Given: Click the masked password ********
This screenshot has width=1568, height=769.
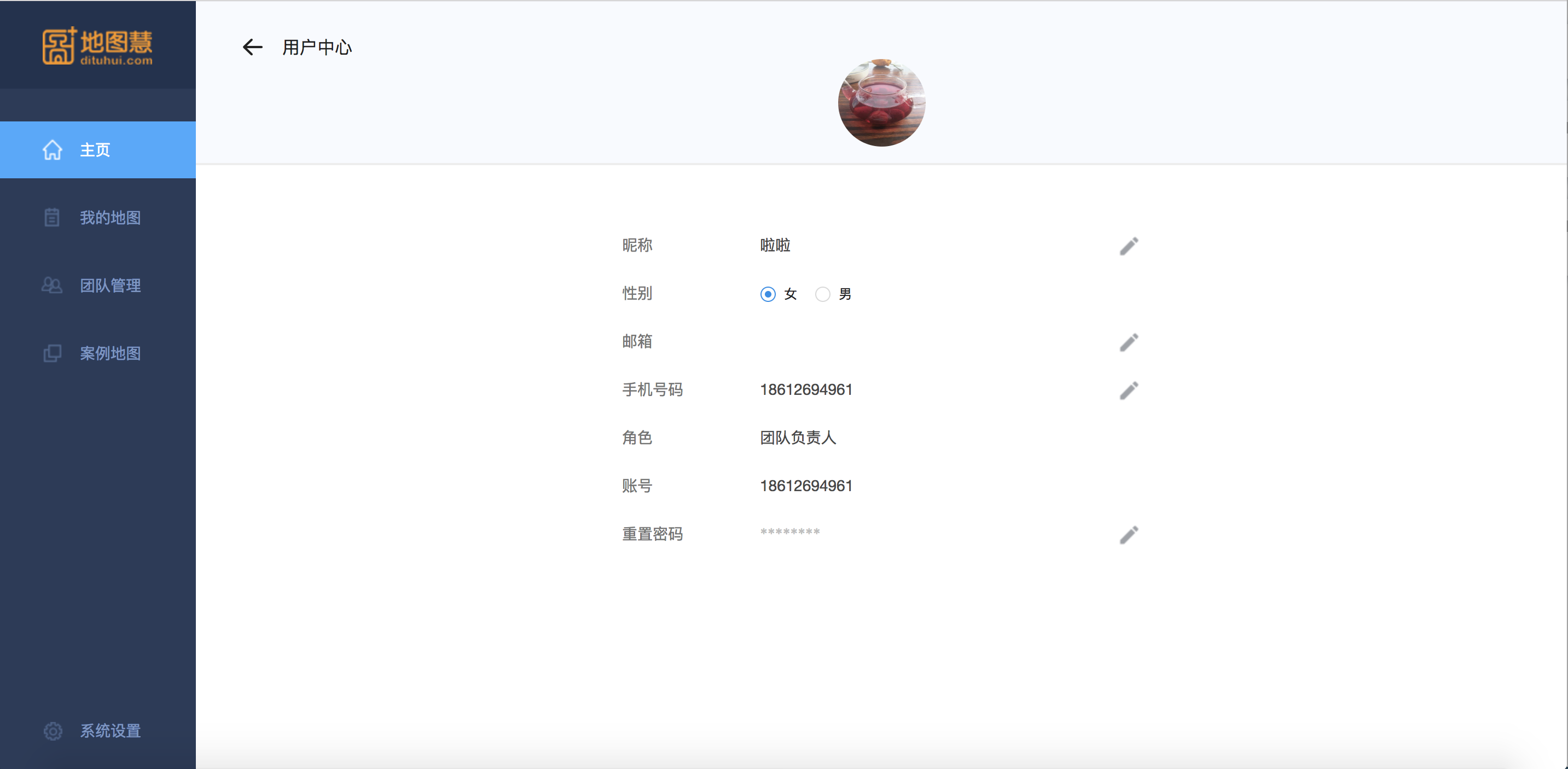Looking at the screenshot, I should 790,532.
